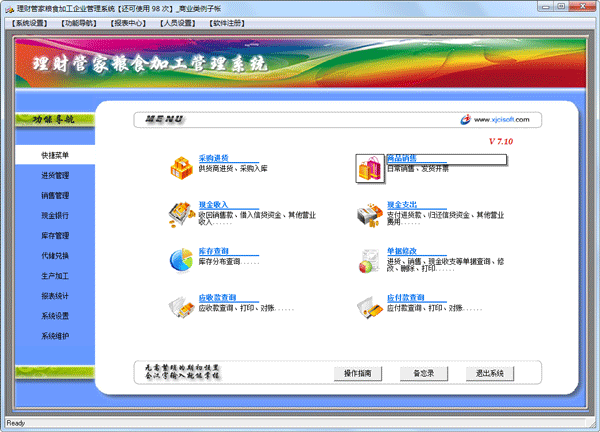The width and height of the screenshot is (600, 432).
Task: Open the 人员设置 menu
Action: (176, 22)
